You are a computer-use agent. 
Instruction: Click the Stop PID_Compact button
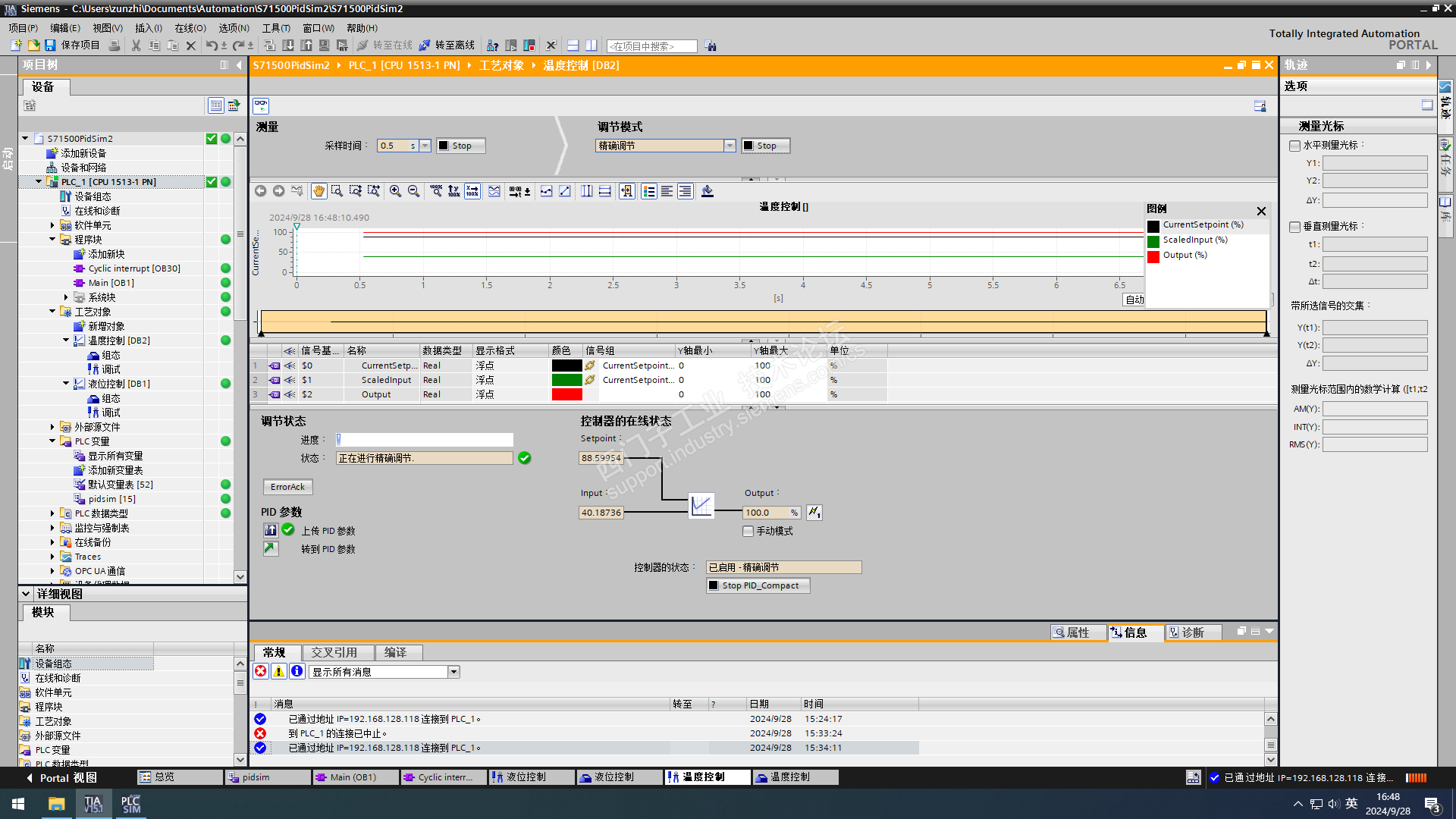tap(758, 585)
